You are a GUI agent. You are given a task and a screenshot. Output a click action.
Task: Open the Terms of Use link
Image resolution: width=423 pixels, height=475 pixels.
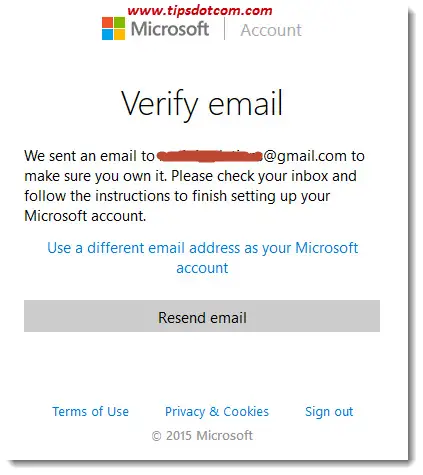coord(90,412)
